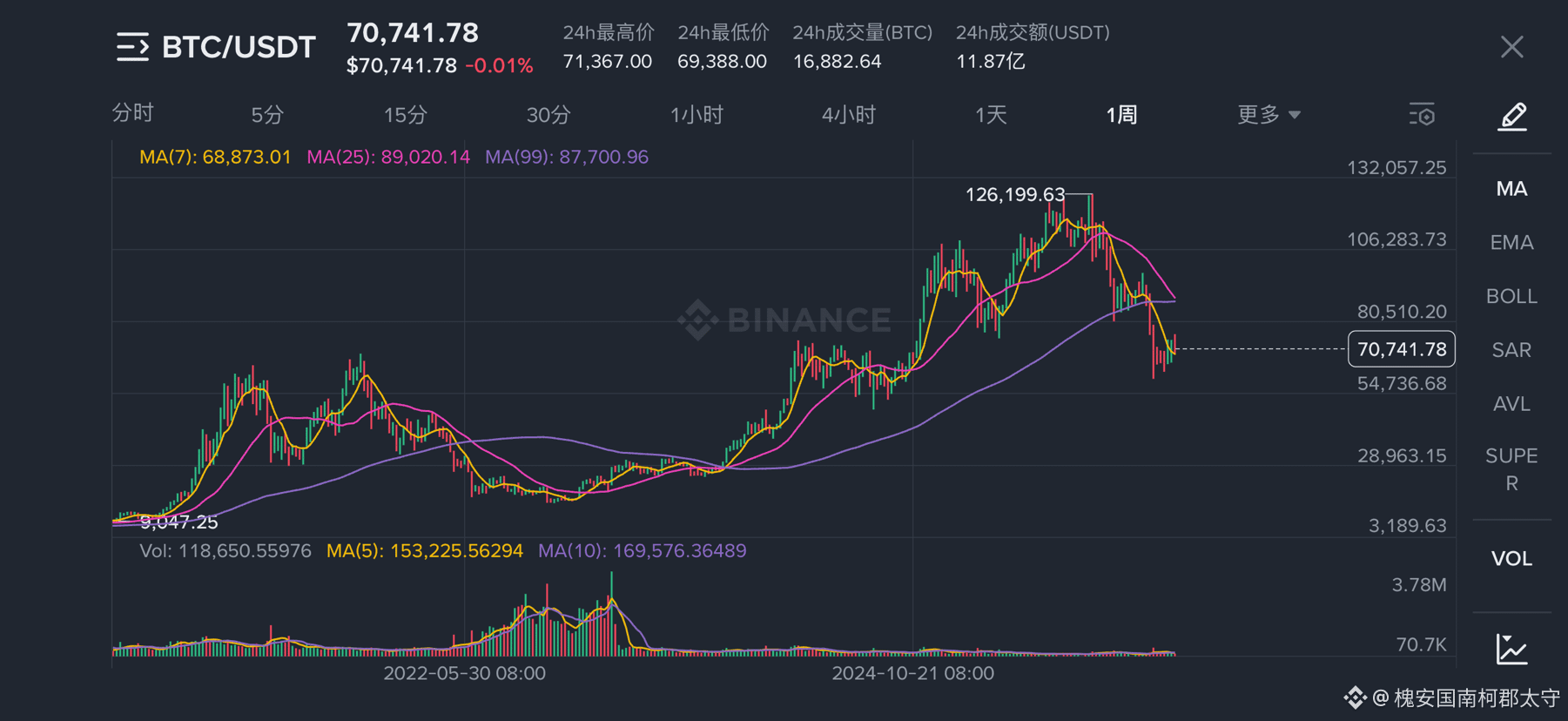Click the 80,510.20 price axis label
Screen dimensions: 1568x721
[x=1402, y=312]
